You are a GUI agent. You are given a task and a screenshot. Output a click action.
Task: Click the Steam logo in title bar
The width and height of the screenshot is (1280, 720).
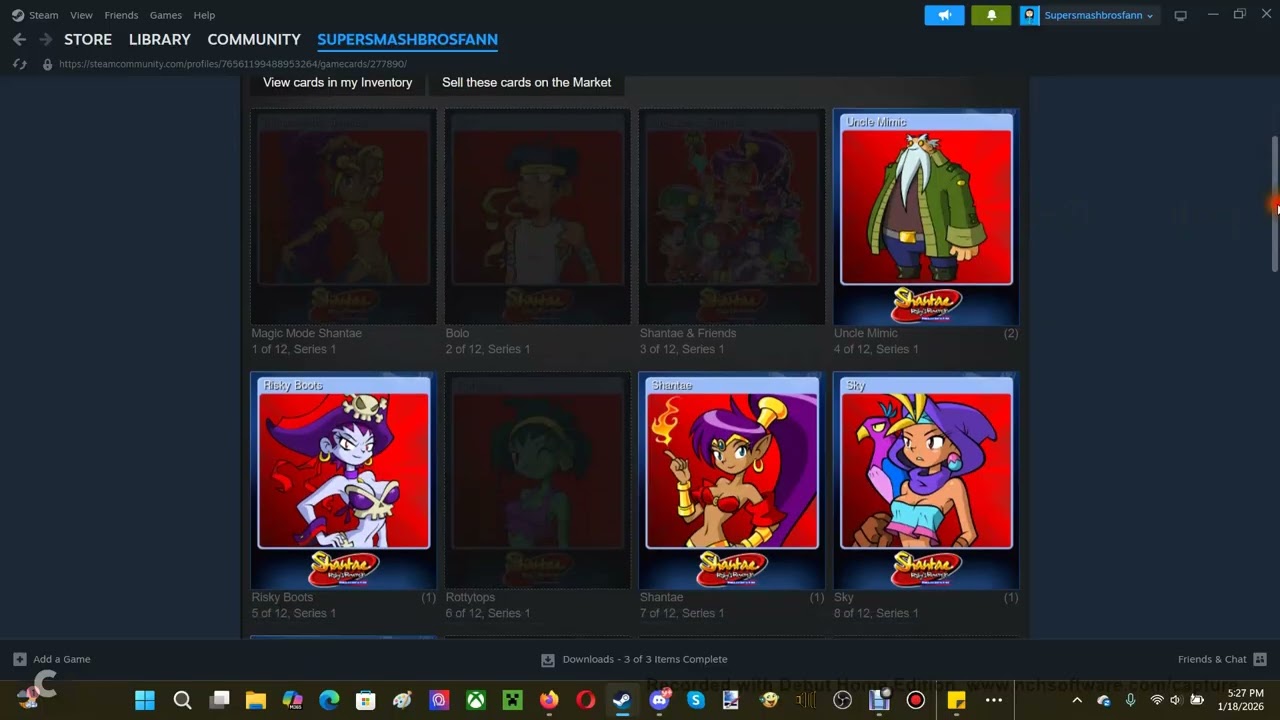point(18,15)
